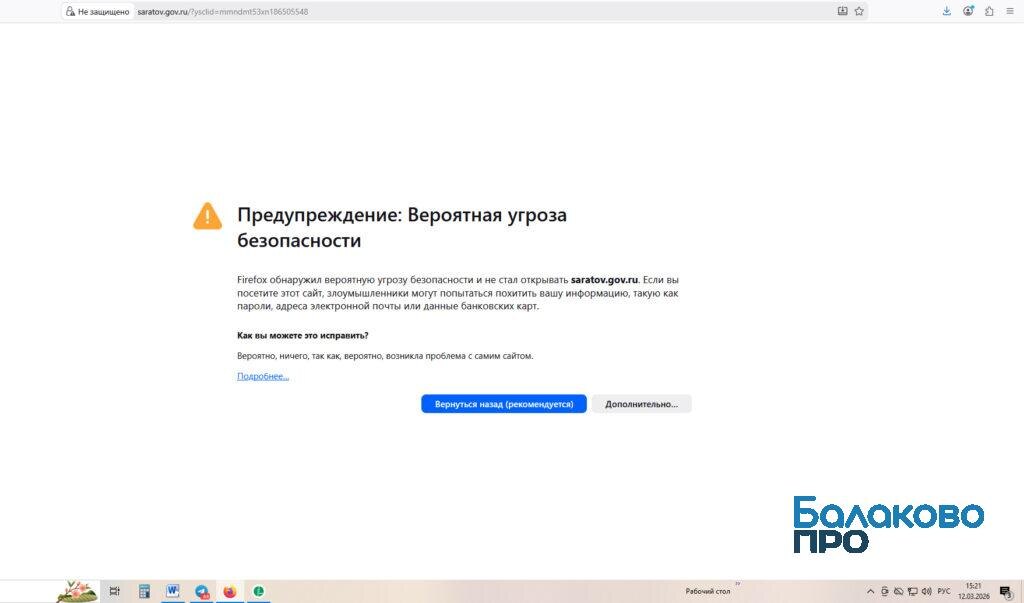Click the bold 'saratov.gov.ru' text
Viewport: 1024px width, 603px height.
[x=604, y=280]
